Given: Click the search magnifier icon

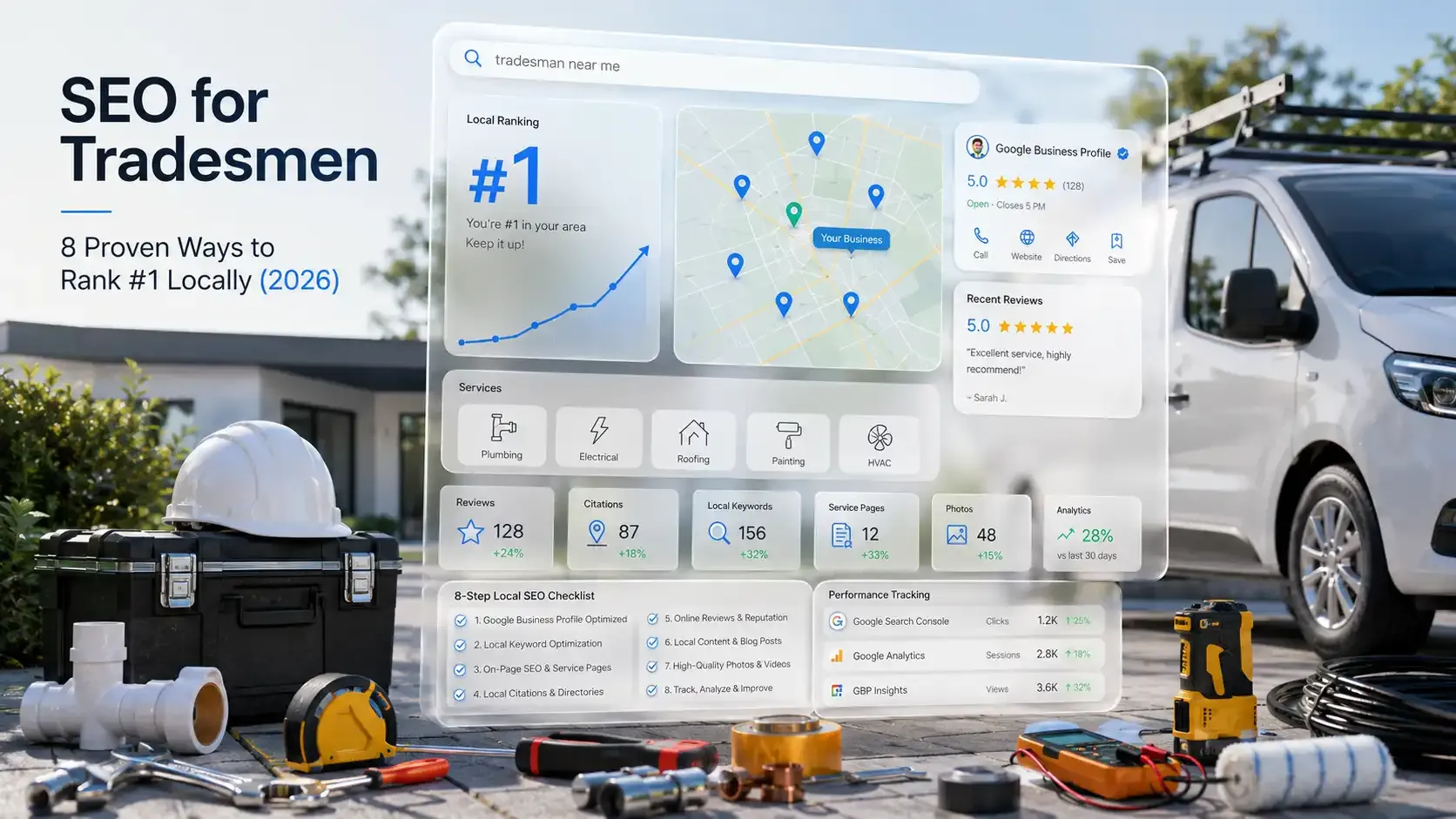Looking at the screenshot, I should pyautogui.click(x=473, y=58).
